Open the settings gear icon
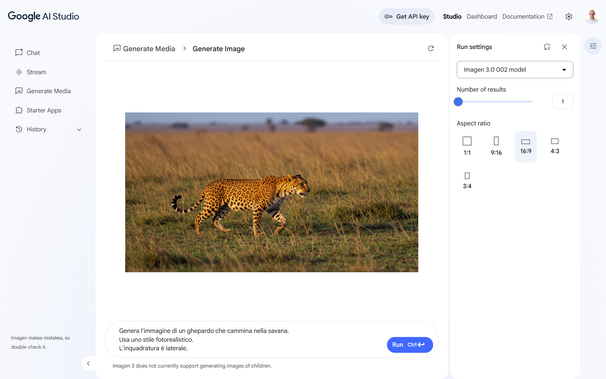The image size is (606, 379). (568, 16)
